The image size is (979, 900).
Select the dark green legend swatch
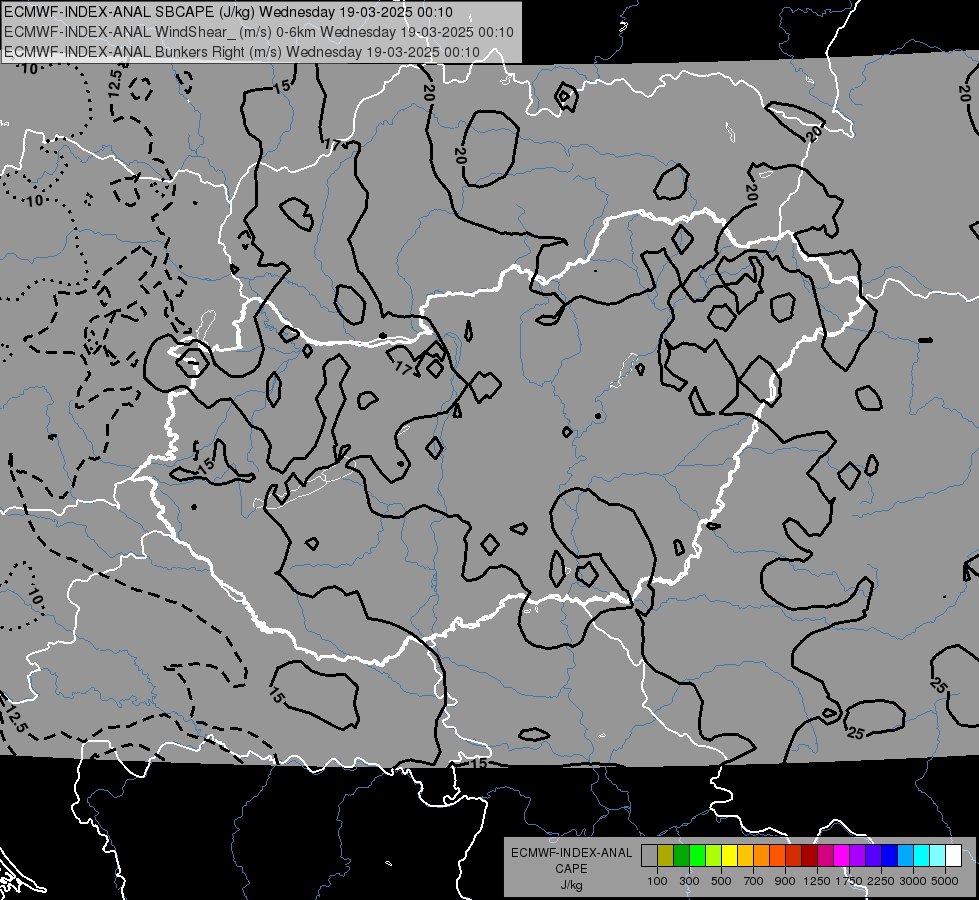pos(681,856)
